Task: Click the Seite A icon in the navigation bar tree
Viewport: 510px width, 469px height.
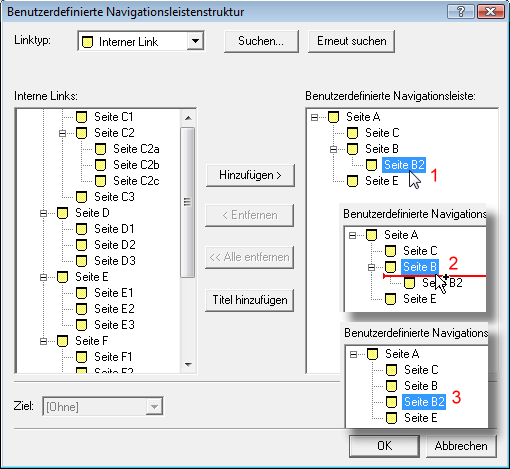Action: tap(333, 117)
